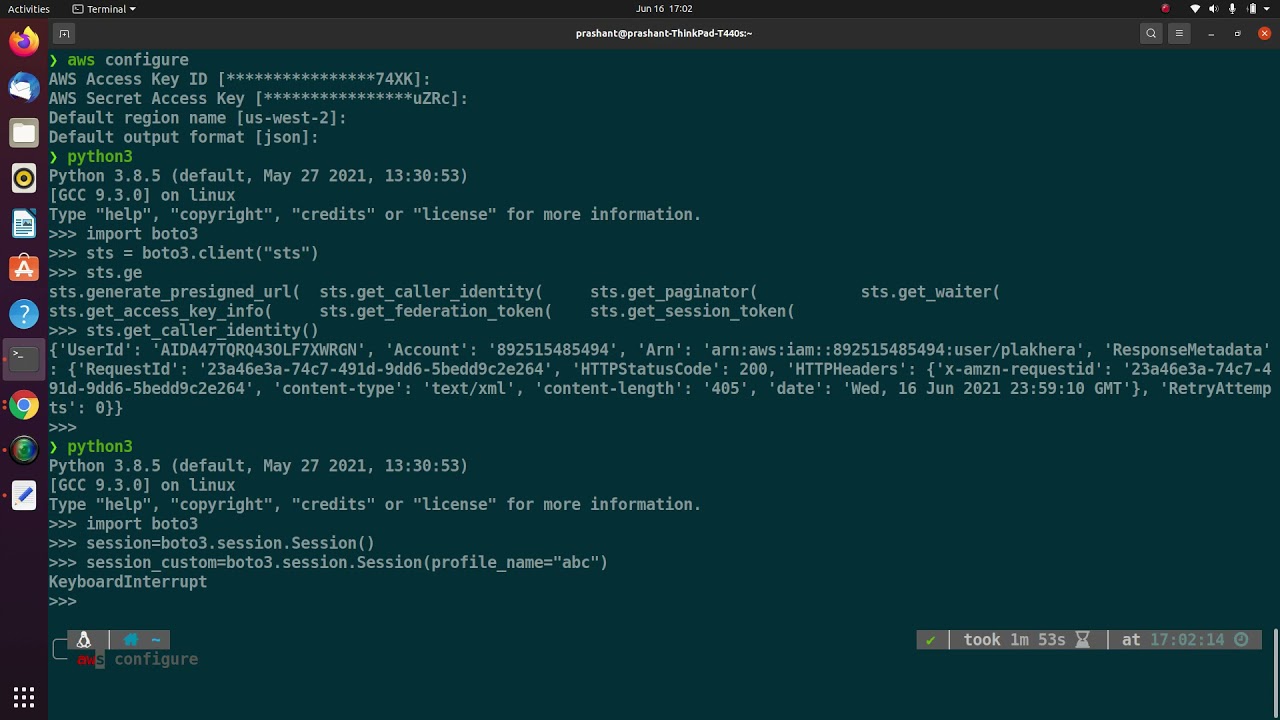1280x720 pixels.
Task: Click 'sts.get_waiter(' completion suggestion
Action: [930, 292]
